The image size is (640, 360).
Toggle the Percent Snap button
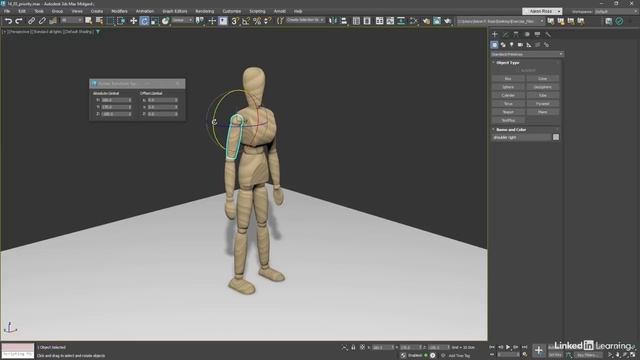tap(257, 21)
